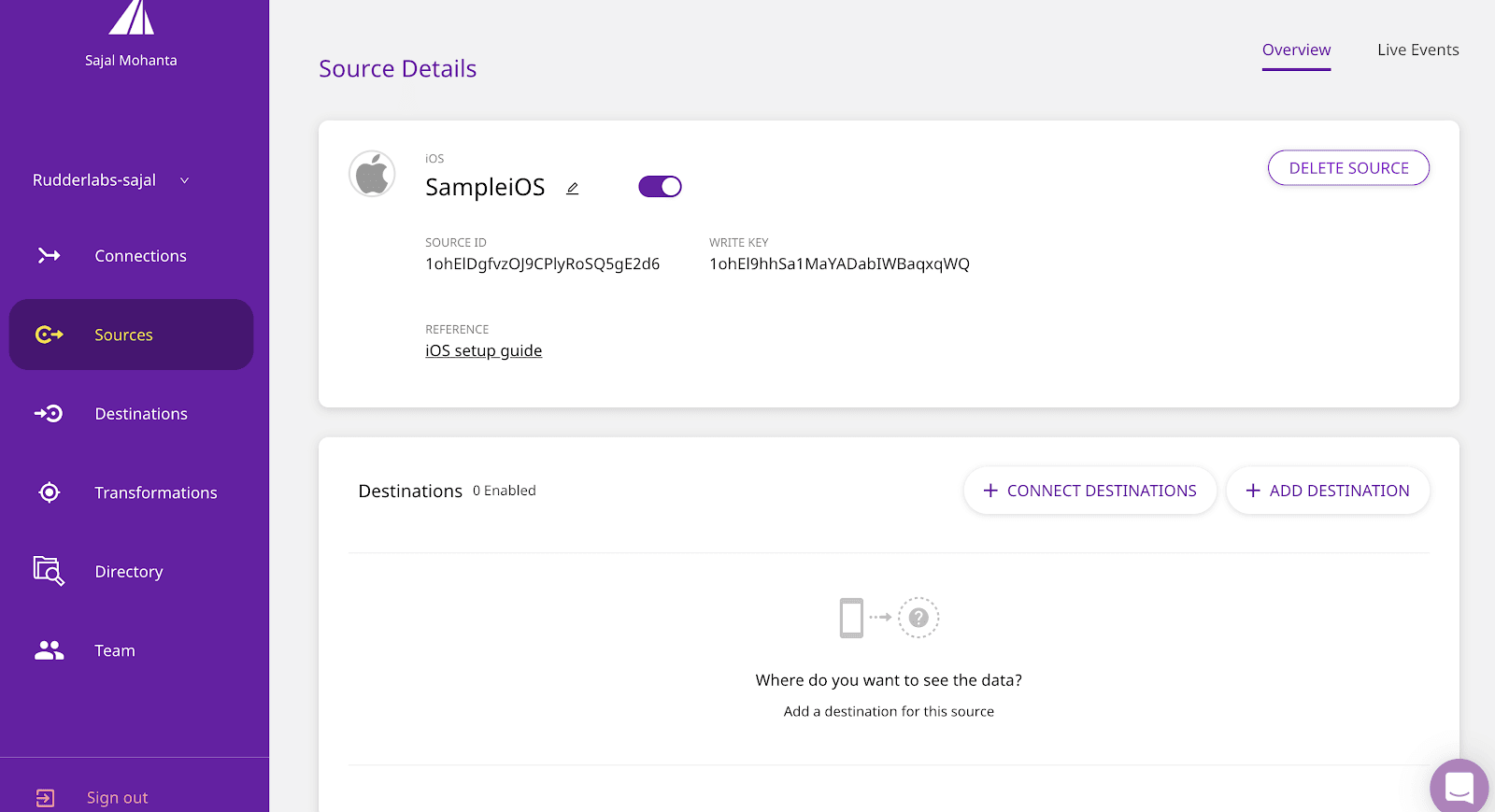Open the chat support bubble
The height and width of the screenshot is (812, 1495).
(x=1459, y=787)
